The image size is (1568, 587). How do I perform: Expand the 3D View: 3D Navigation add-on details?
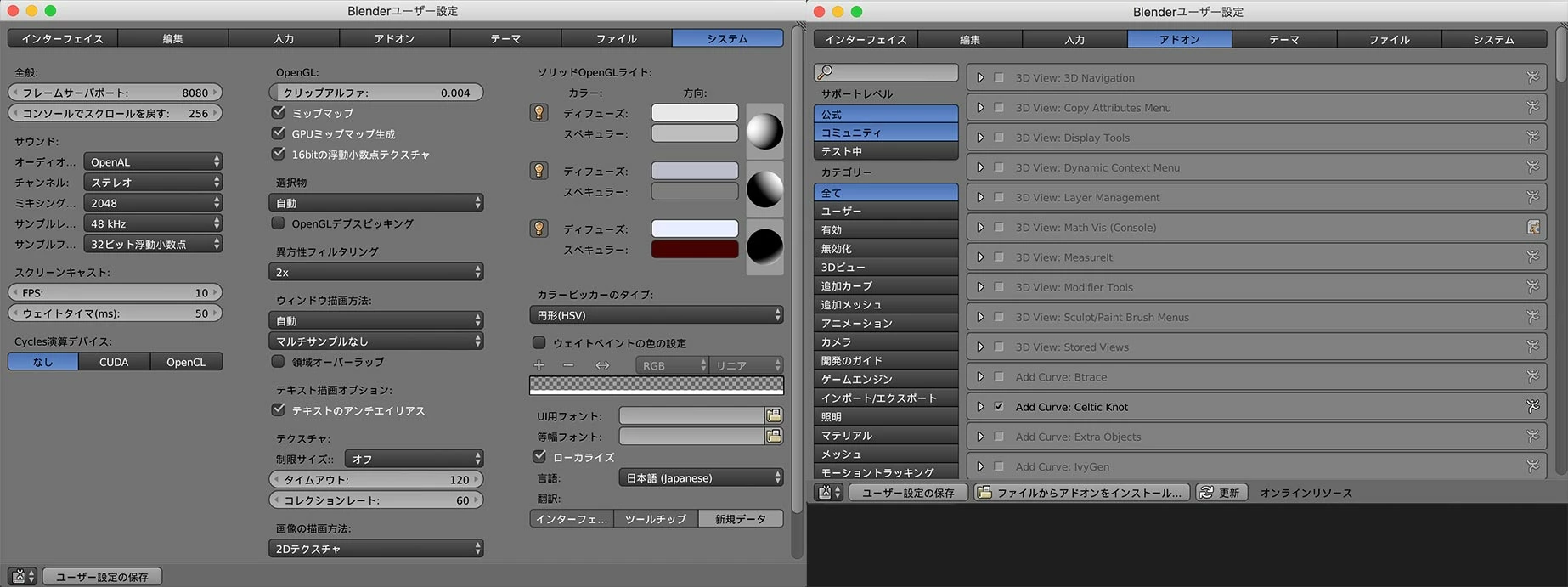[980, 77]
